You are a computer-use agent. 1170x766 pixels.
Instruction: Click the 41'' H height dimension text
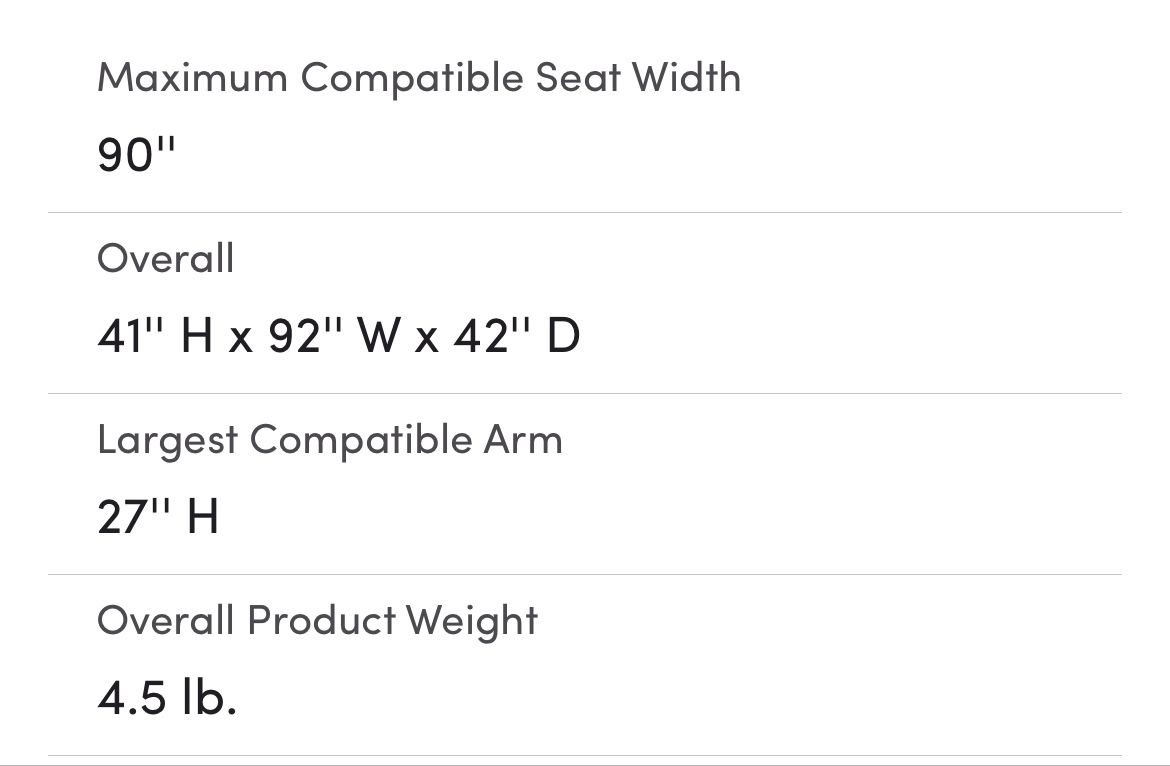156,336
